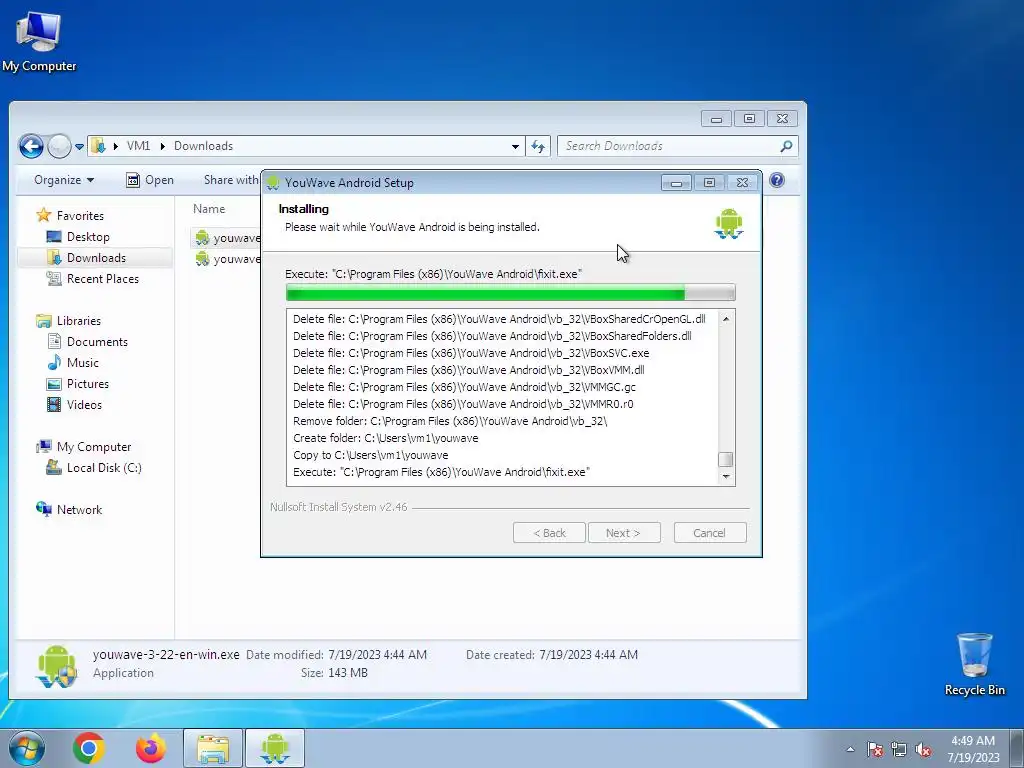The image size is (1024, 768).
Task: Switch to Windows Explorer taskbar button
Action: [213, 748]
